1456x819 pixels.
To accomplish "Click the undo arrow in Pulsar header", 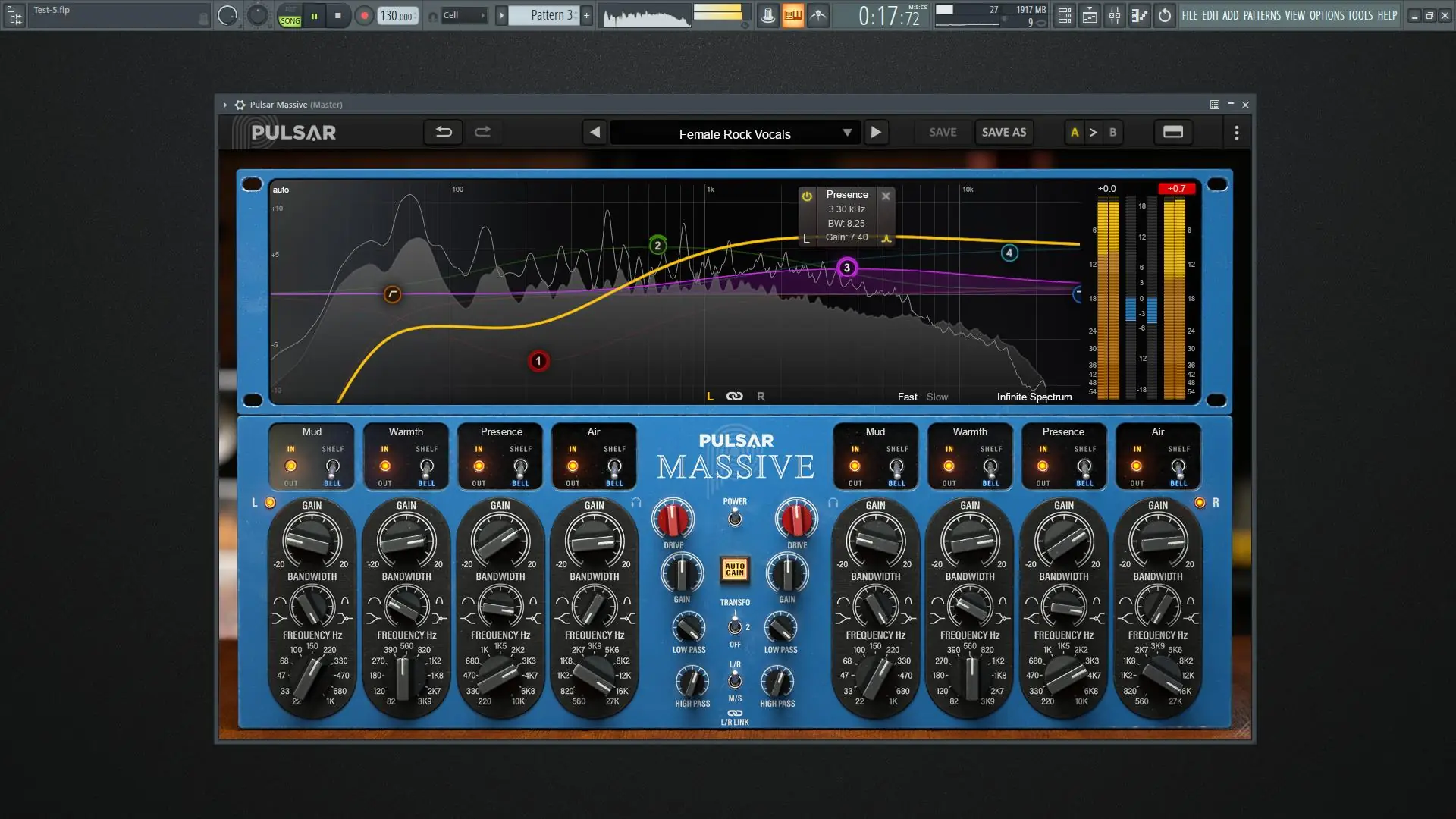I will pos(444,132).
